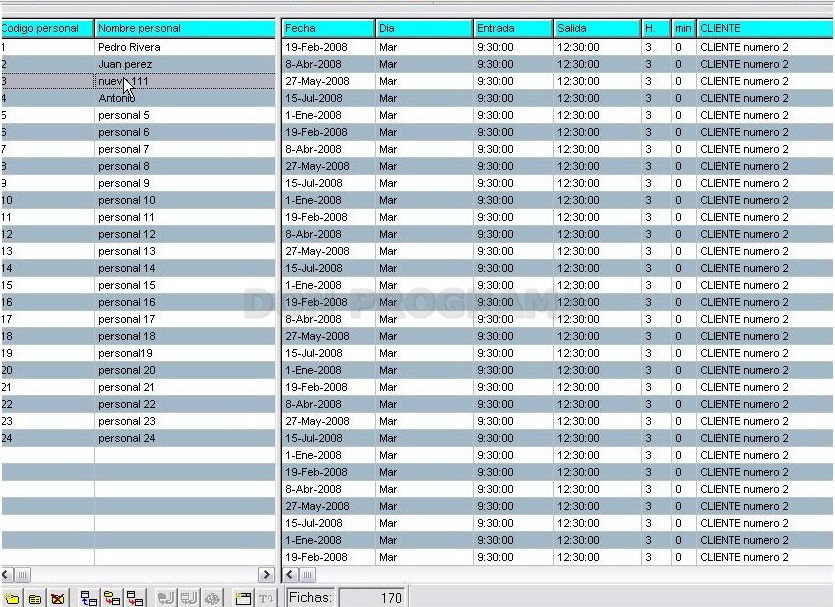This screenshot has height=607, width=835.
Task: Click the edit record card icon
Action: pos(35,598)
